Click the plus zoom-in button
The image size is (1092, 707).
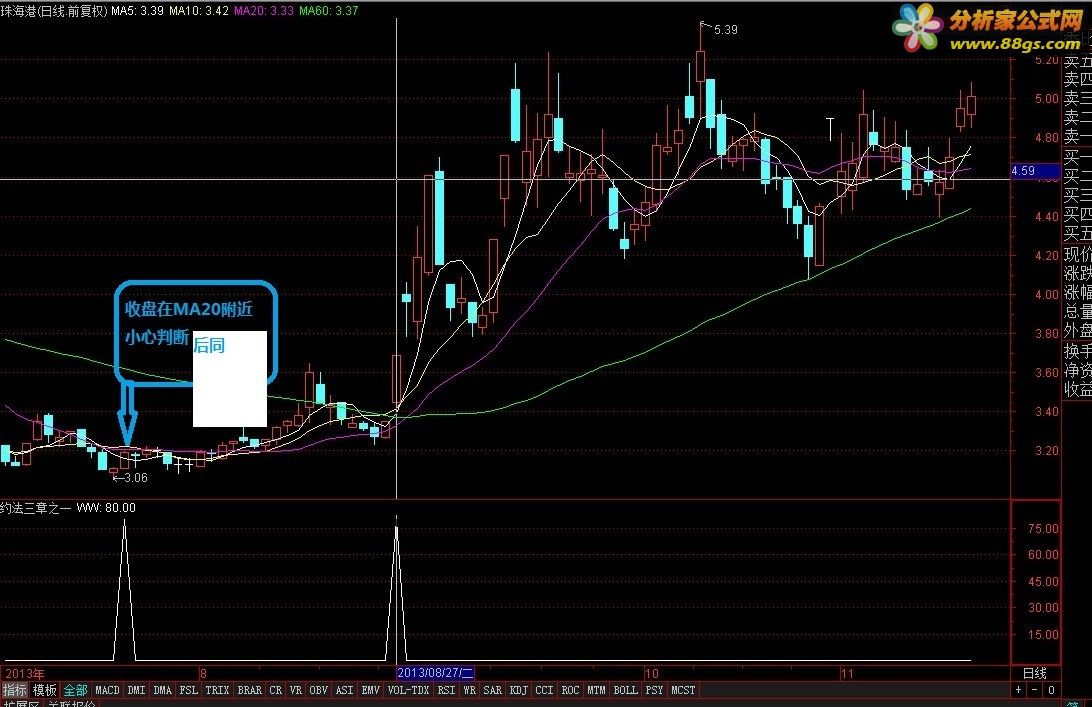pos(1018,690)
